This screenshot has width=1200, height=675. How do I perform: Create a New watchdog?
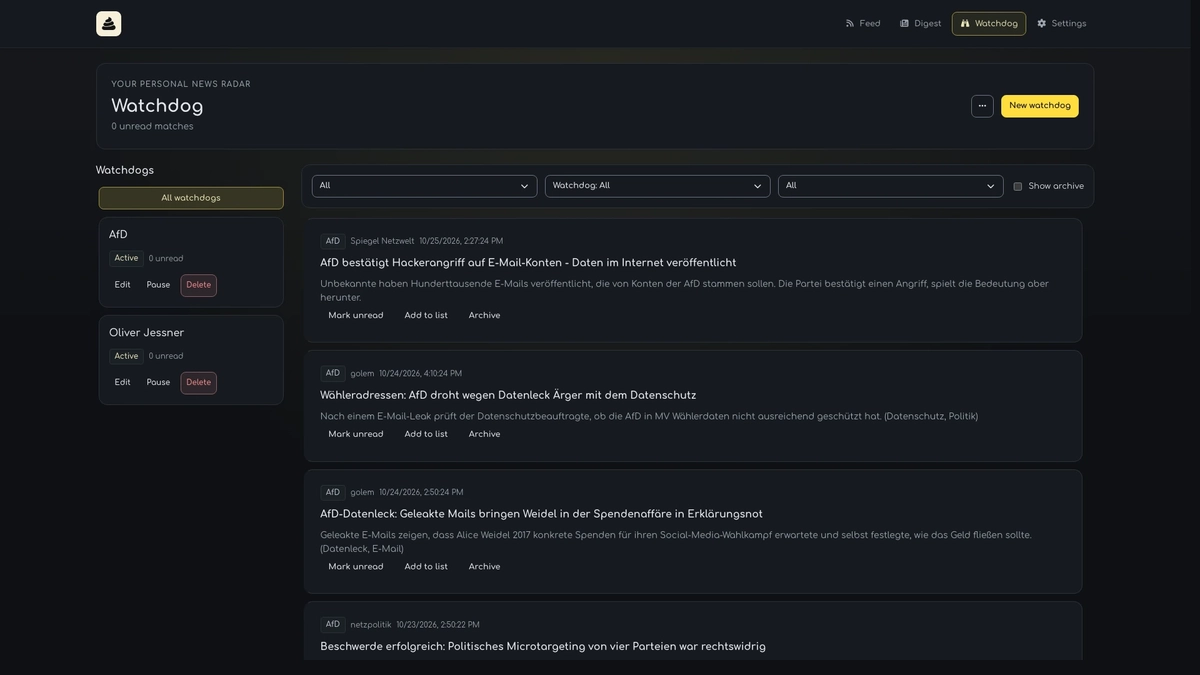1040,106
